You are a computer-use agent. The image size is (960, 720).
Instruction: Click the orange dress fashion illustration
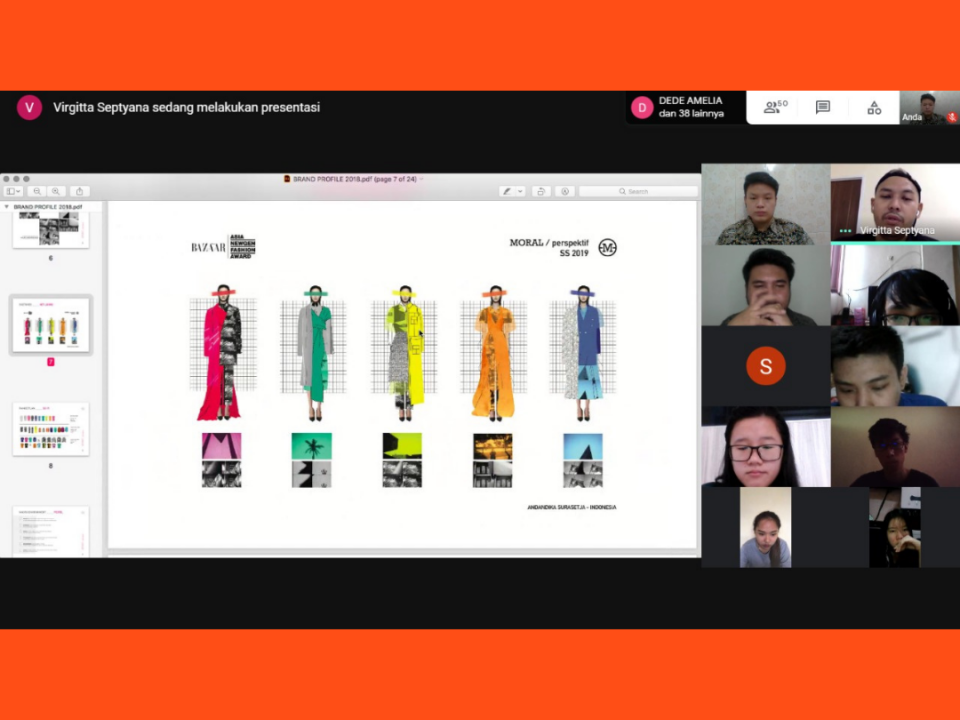click(x=494, y=353)
